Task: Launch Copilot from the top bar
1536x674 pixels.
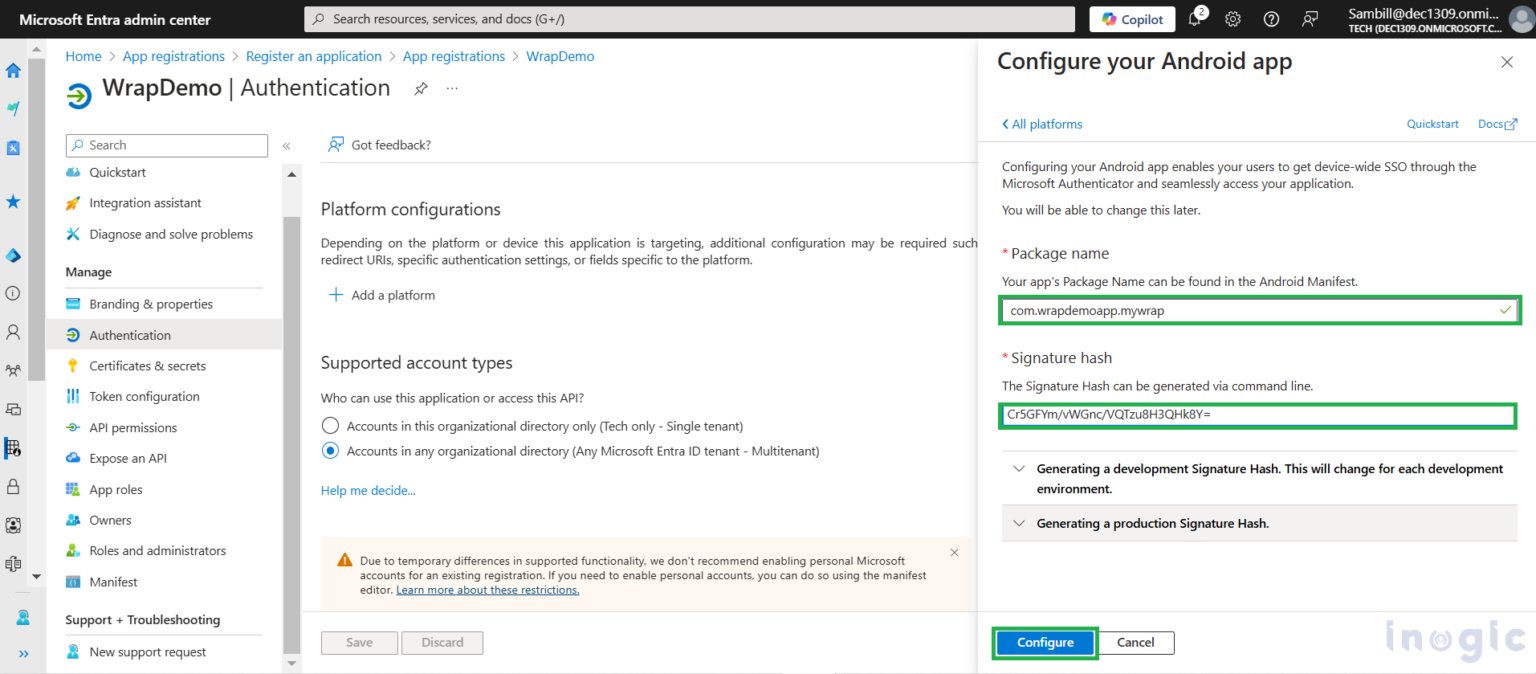Action: pos(1132,19)
